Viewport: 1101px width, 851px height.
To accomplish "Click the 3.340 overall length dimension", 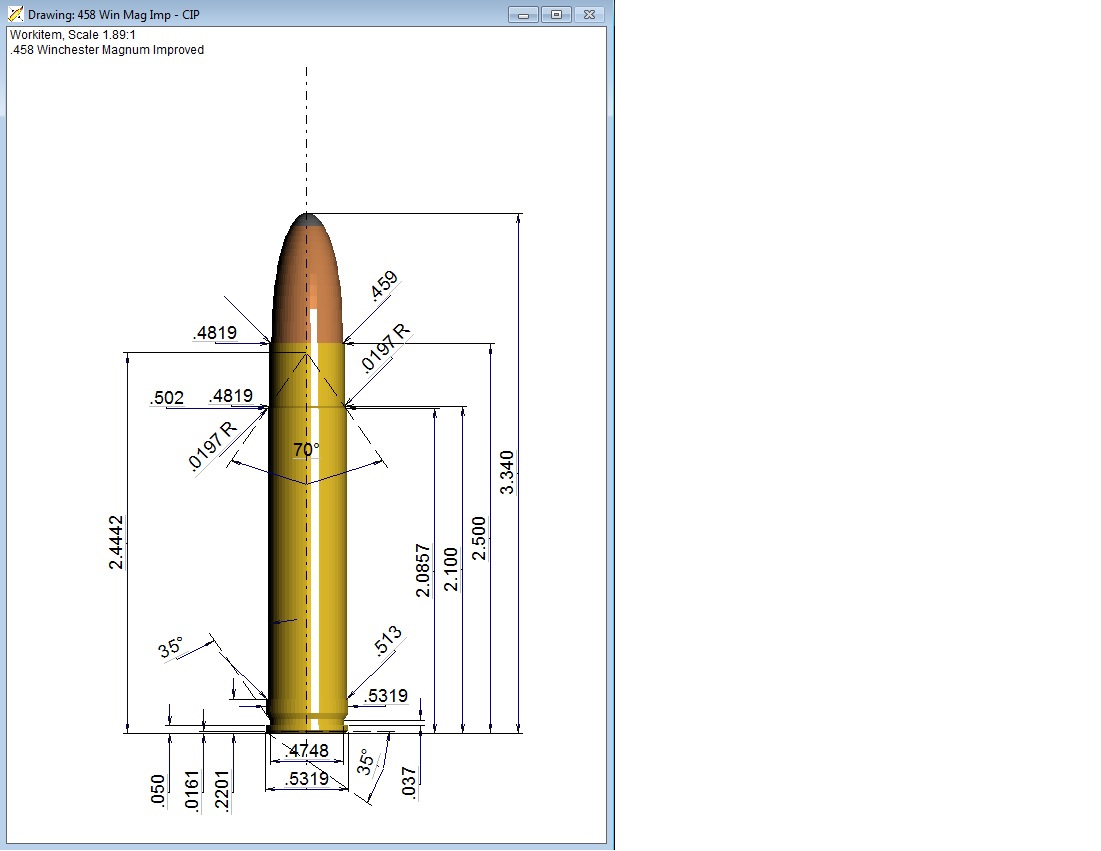I will [x=506, y=472].
